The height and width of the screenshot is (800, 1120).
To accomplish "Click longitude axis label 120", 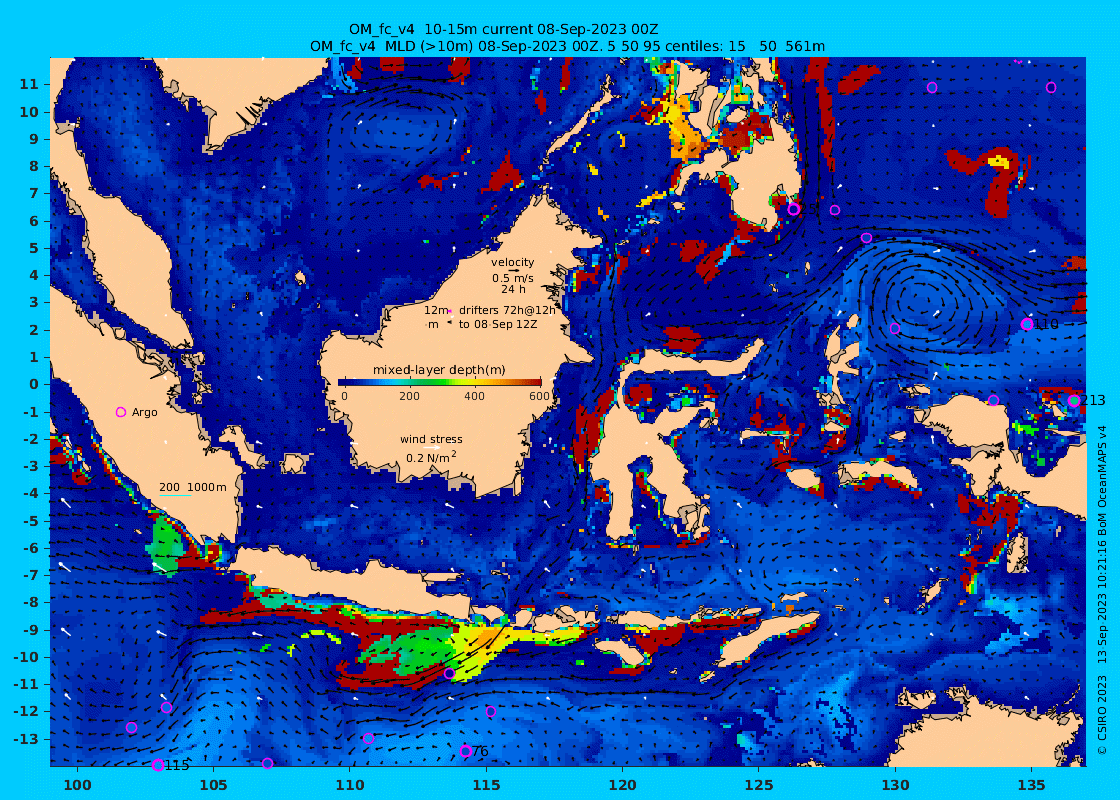I will pos(623,785).
